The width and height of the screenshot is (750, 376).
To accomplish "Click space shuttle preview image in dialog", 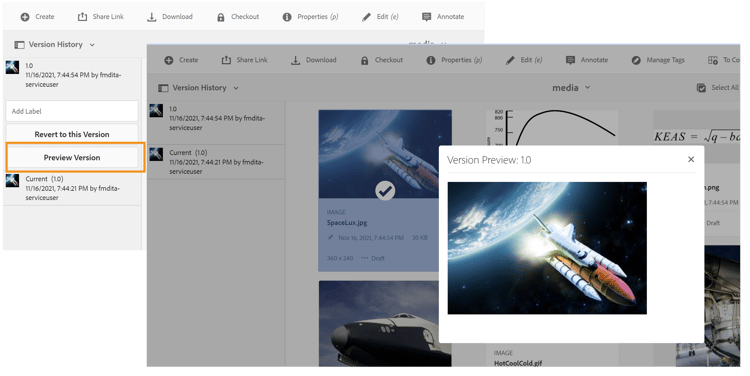I will [547, 248].
